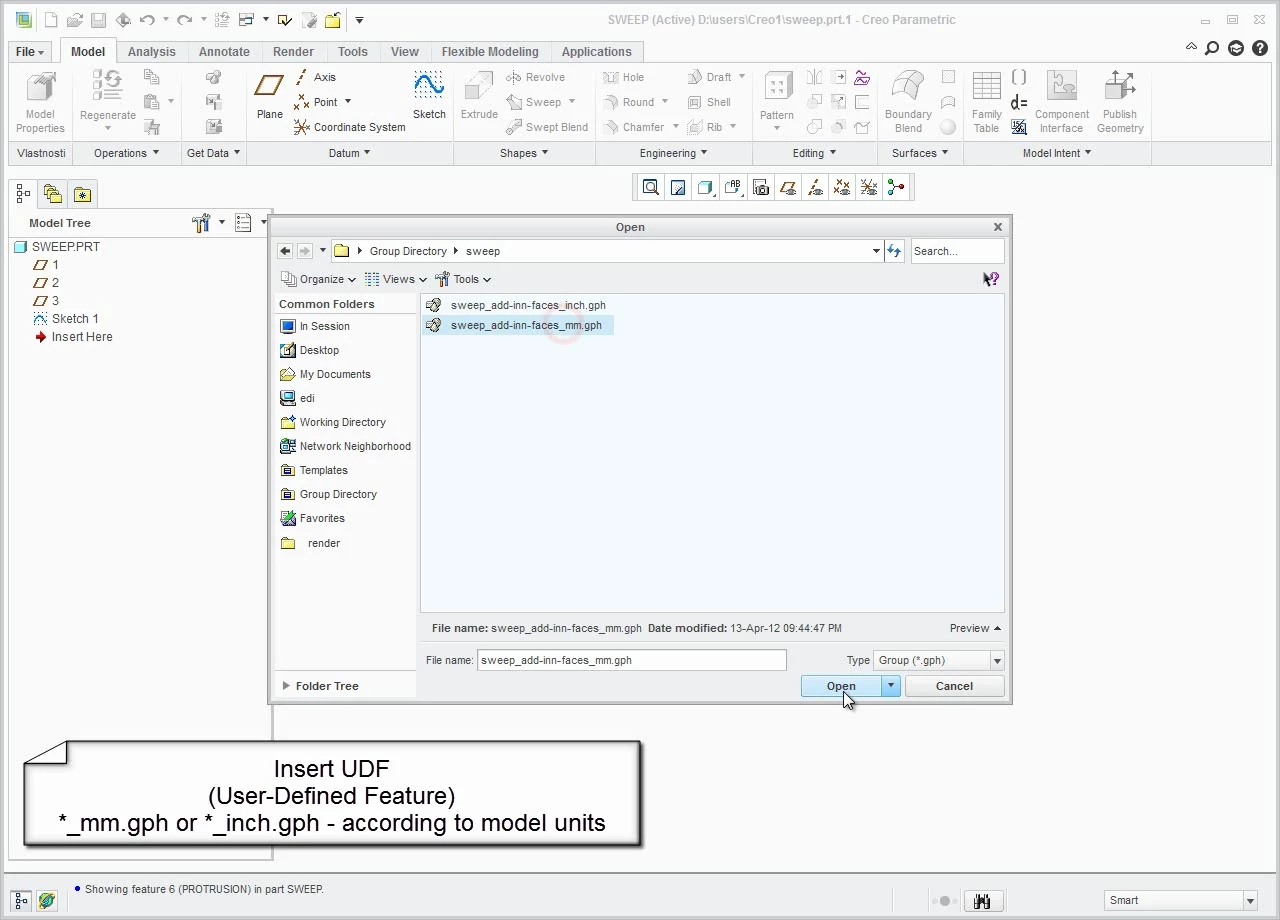Click the Model Tree settings icon
Image resolution: width=1280 pixels, height=920 pixels.
[x=203, y=223]
